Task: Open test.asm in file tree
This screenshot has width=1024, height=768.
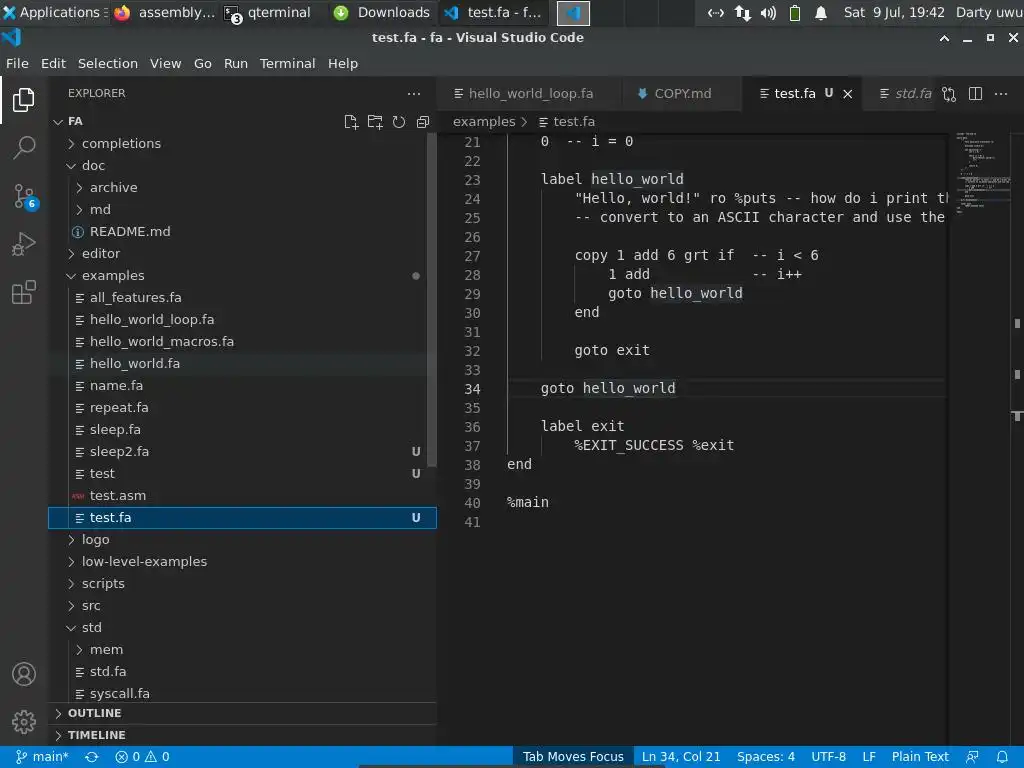Action: click(x=242, y=496)
